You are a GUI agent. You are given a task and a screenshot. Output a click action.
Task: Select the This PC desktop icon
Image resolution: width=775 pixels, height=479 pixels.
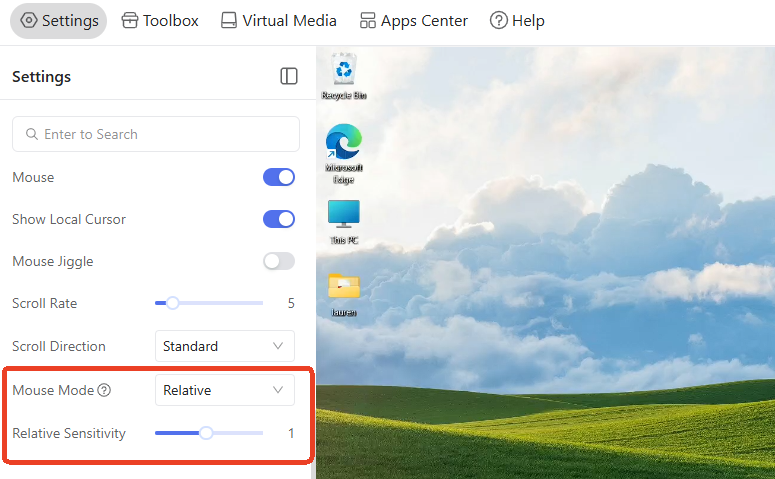point(344,222)
